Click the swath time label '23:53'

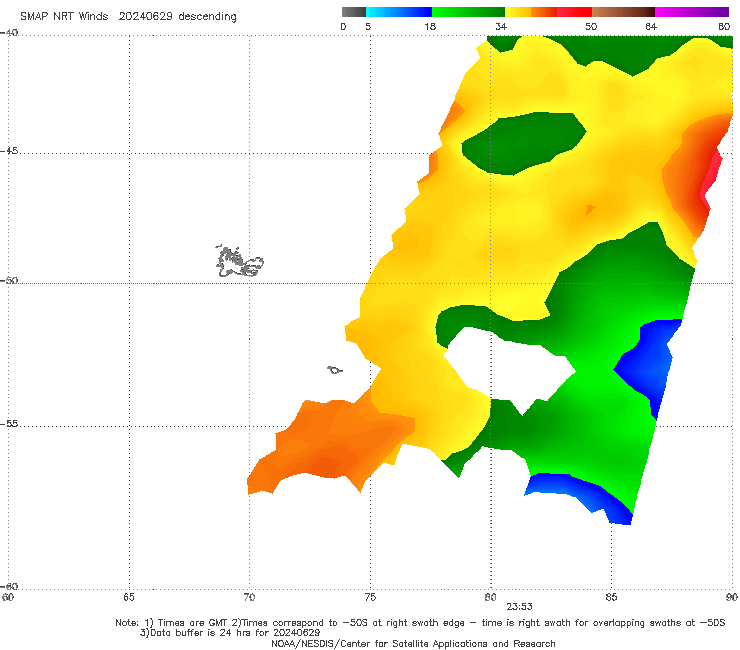coord(520,607)
